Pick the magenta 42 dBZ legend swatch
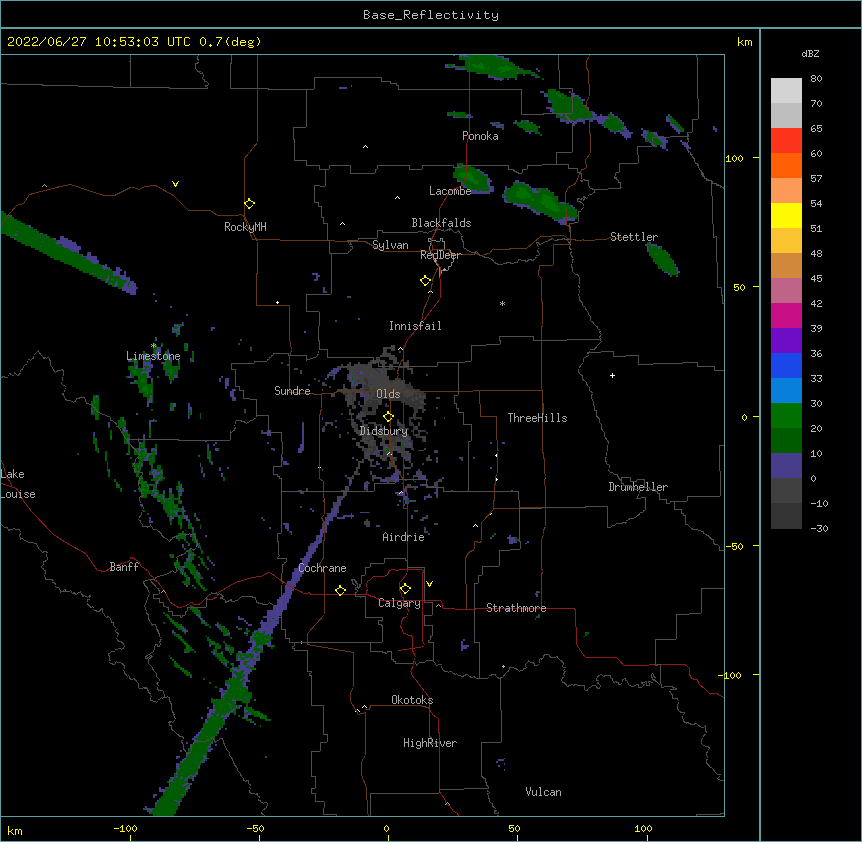 [x=786, y=315]
